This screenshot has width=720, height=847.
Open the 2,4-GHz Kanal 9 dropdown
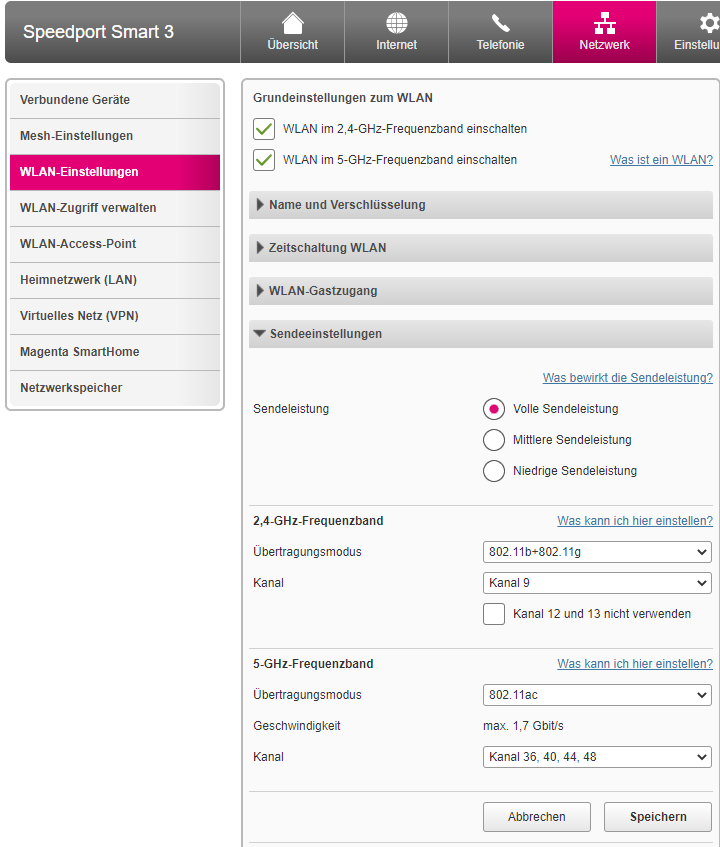597,583
